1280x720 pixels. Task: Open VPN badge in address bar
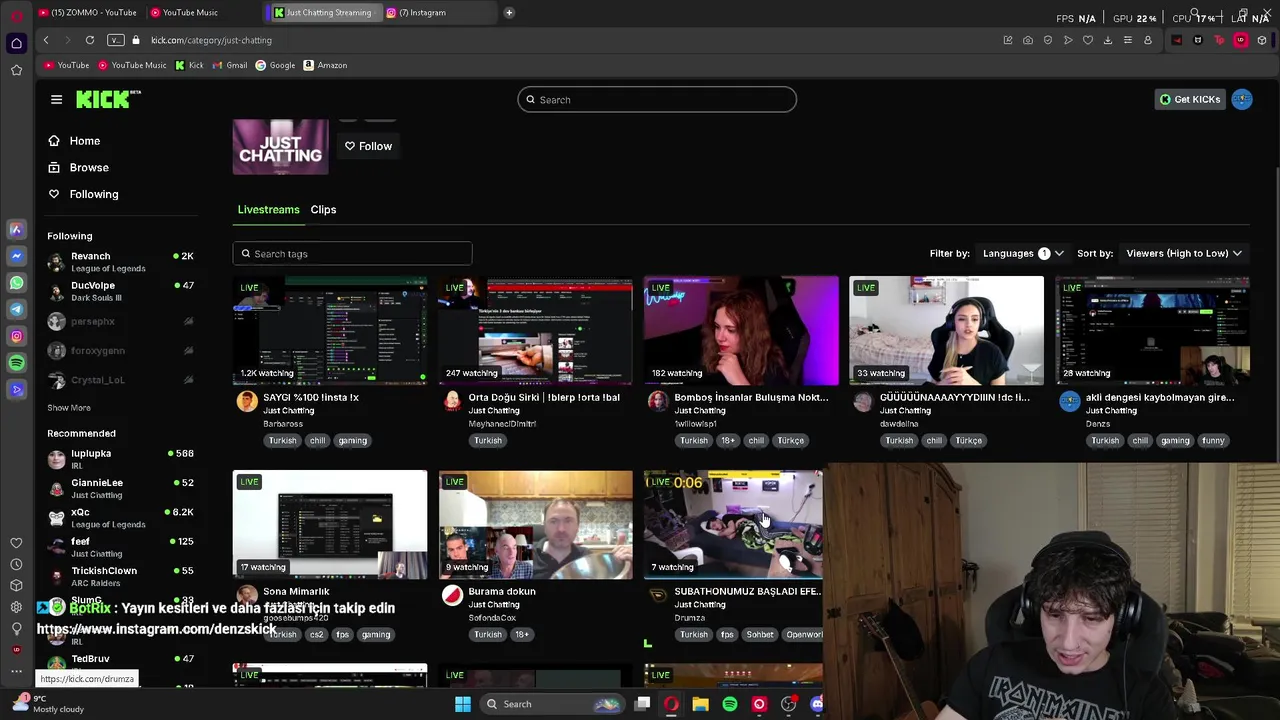tap(116, 40)
